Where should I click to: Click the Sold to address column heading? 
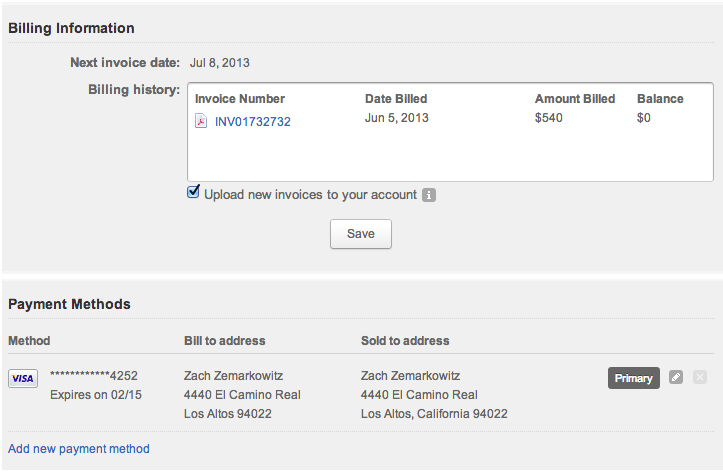[405, 341]
